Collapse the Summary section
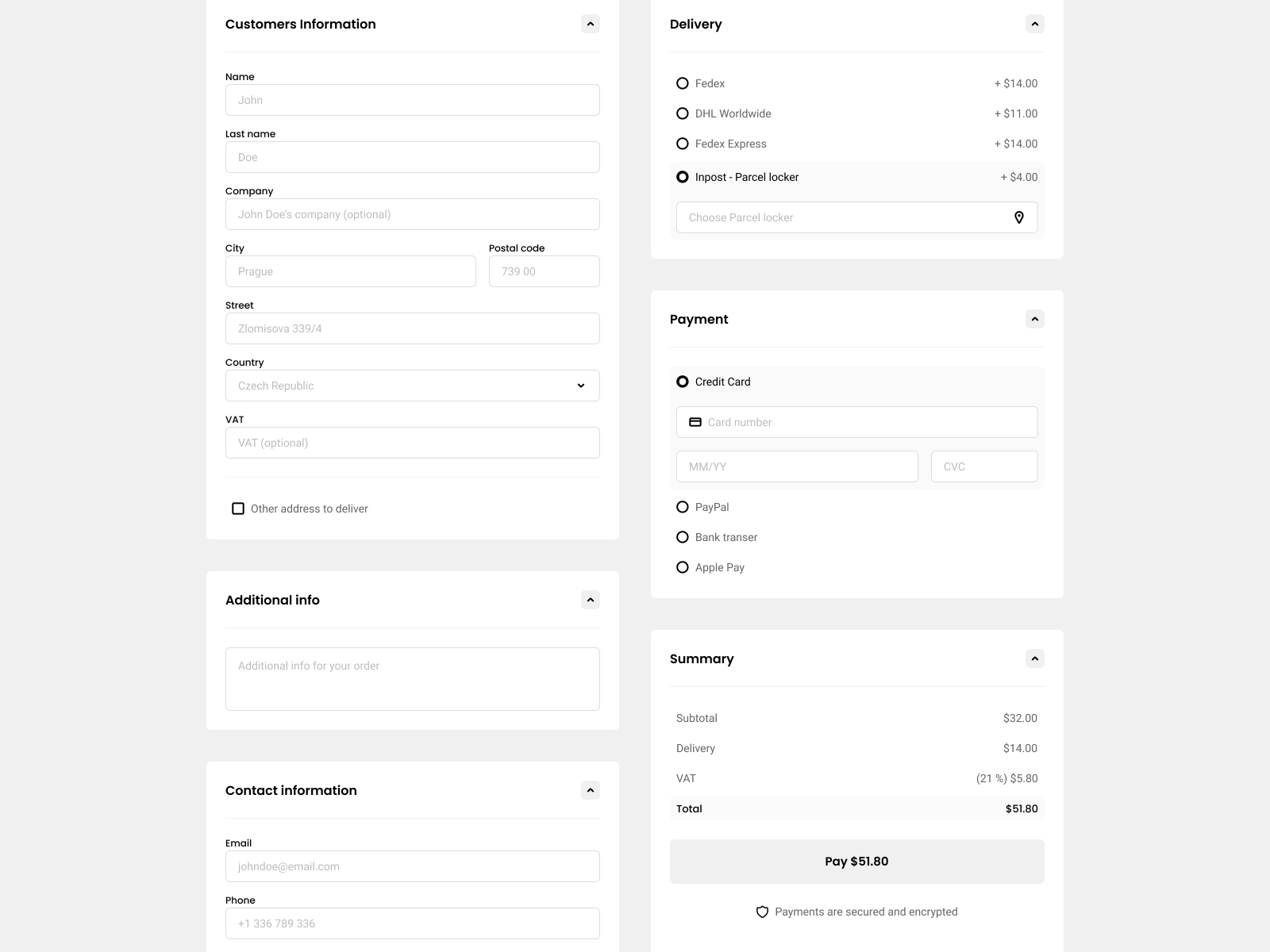 pos(1035,658)
